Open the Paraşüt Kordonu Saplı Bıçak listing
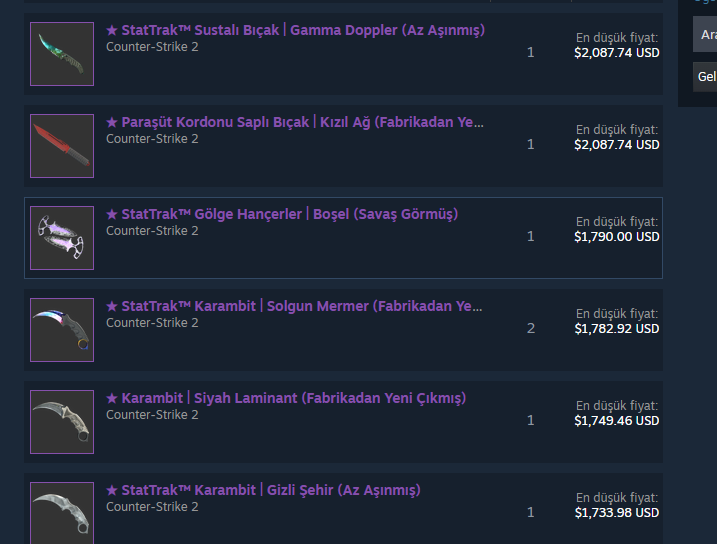The image size is (717, 544). [295, 123]
